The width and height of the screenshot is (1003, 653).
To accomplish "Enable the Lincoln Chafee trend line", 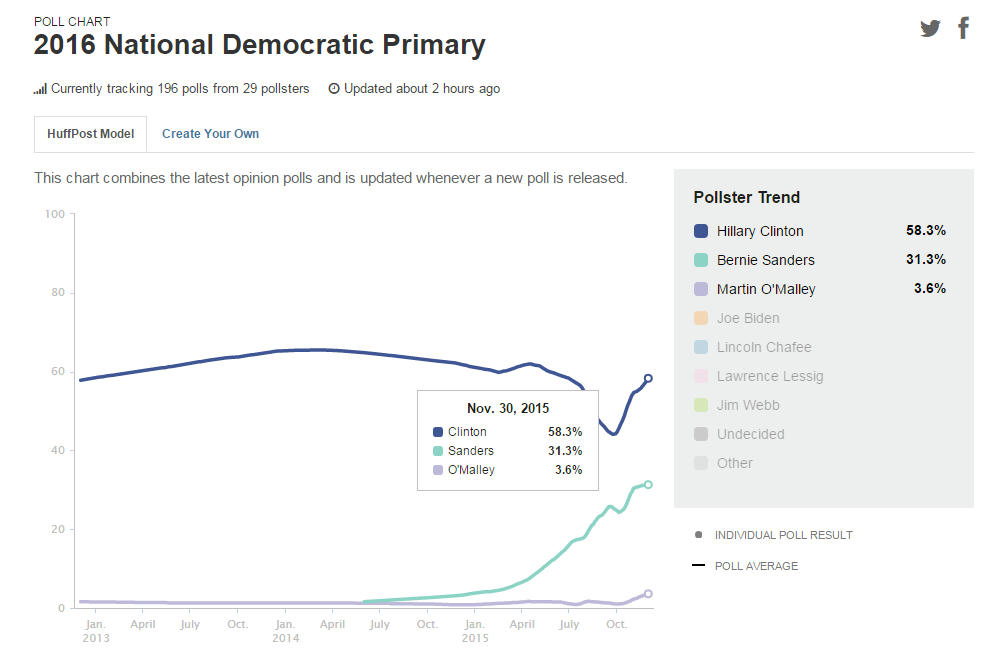I will [x=763, y=347].
